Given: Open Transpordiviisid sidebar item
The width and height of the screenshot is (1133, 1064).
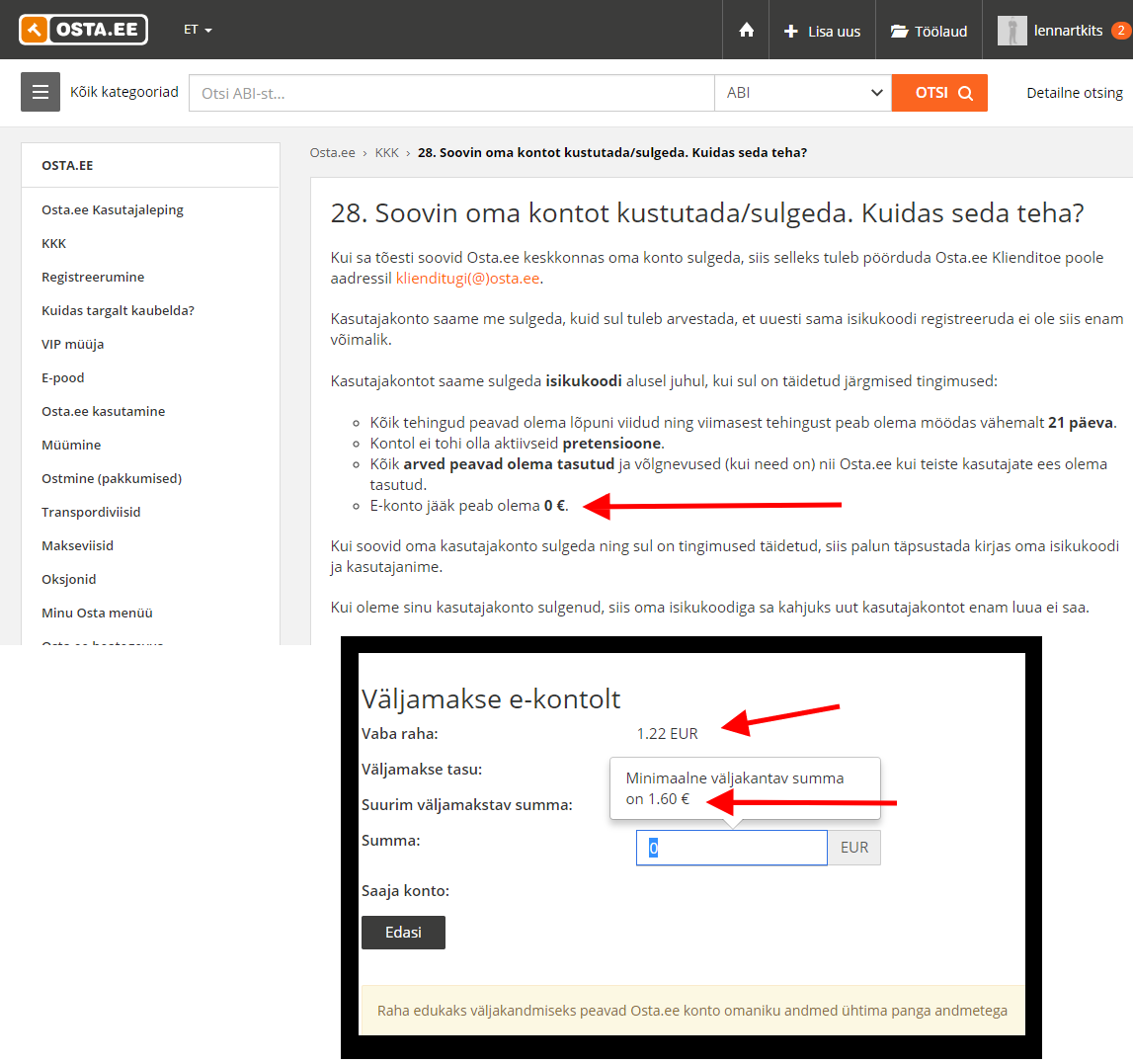Looking at the screenshot, I should pos(91,512).
